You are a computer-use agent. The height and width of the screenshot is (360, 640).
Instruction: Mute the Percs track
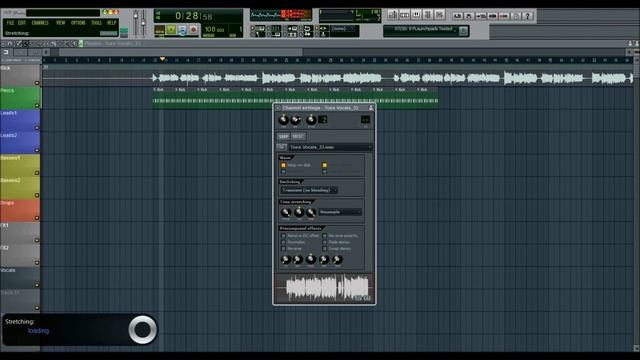37,105
